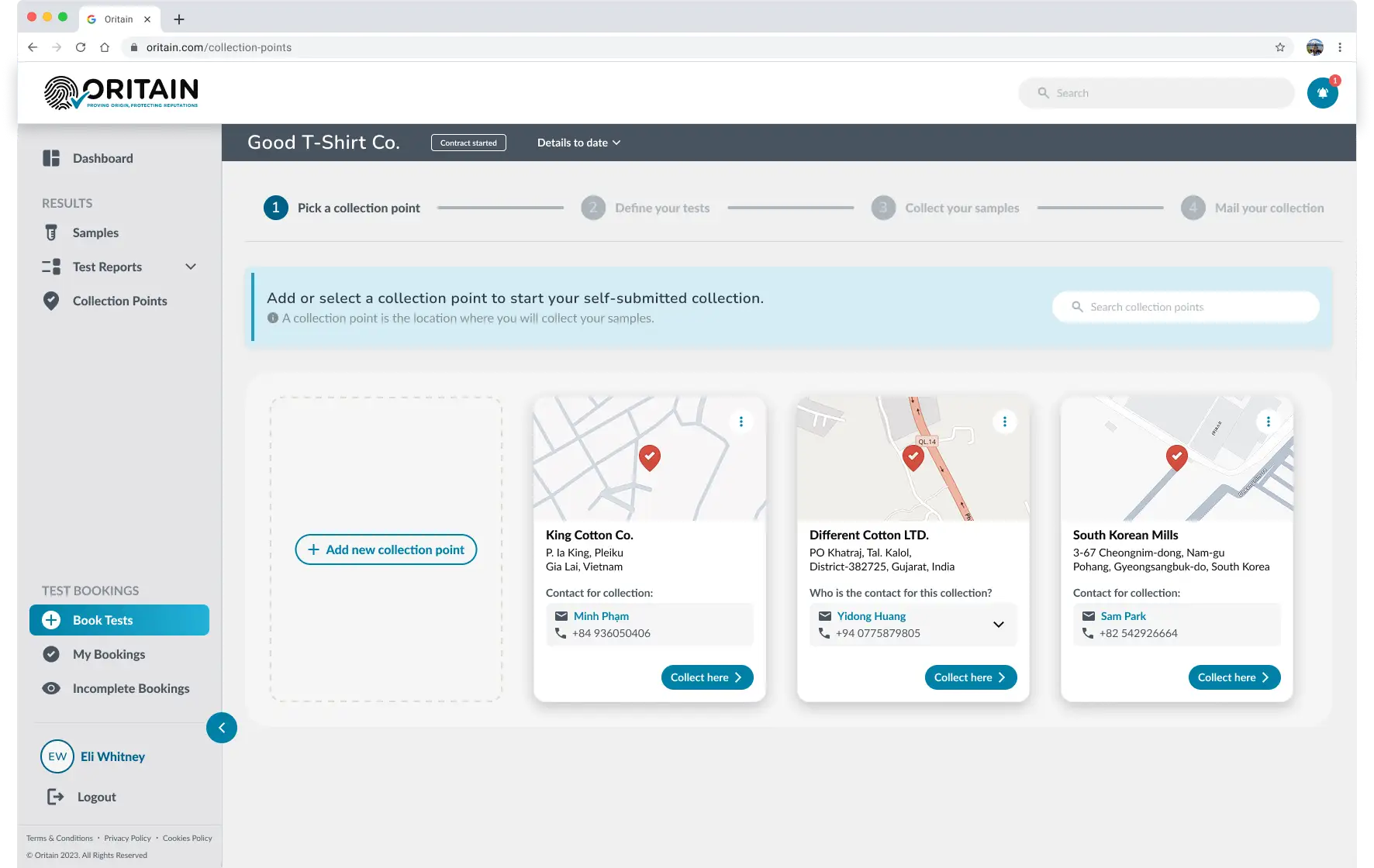1374x868 pixels.
Task: Collapse the sidebar with the chevron button
Action: (222, 728)
